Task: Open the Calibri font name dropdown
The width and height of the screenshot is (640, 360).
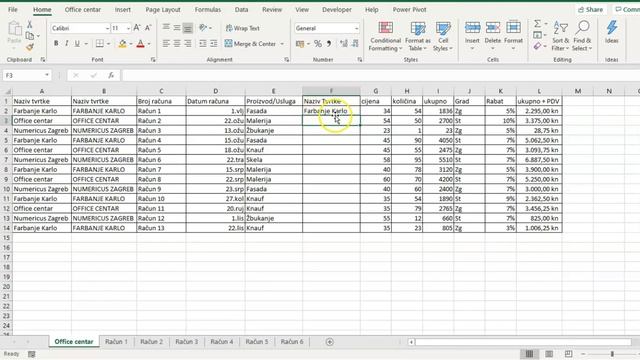Action: coord(107,28)
